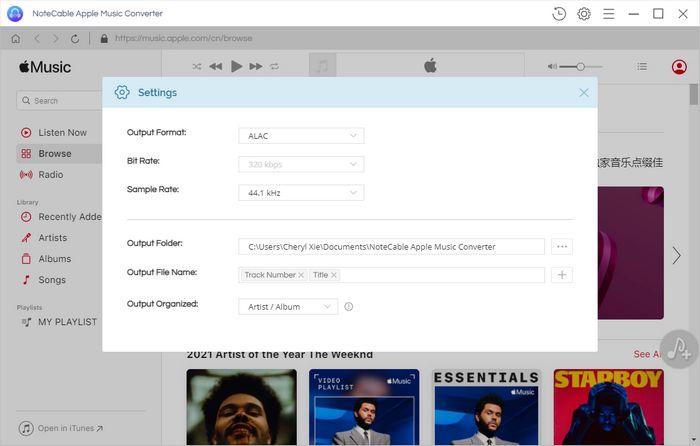700x446 pixels.
Task: Click Open in iTunes link
Action: pyautogui.click(x=61, y=428)
